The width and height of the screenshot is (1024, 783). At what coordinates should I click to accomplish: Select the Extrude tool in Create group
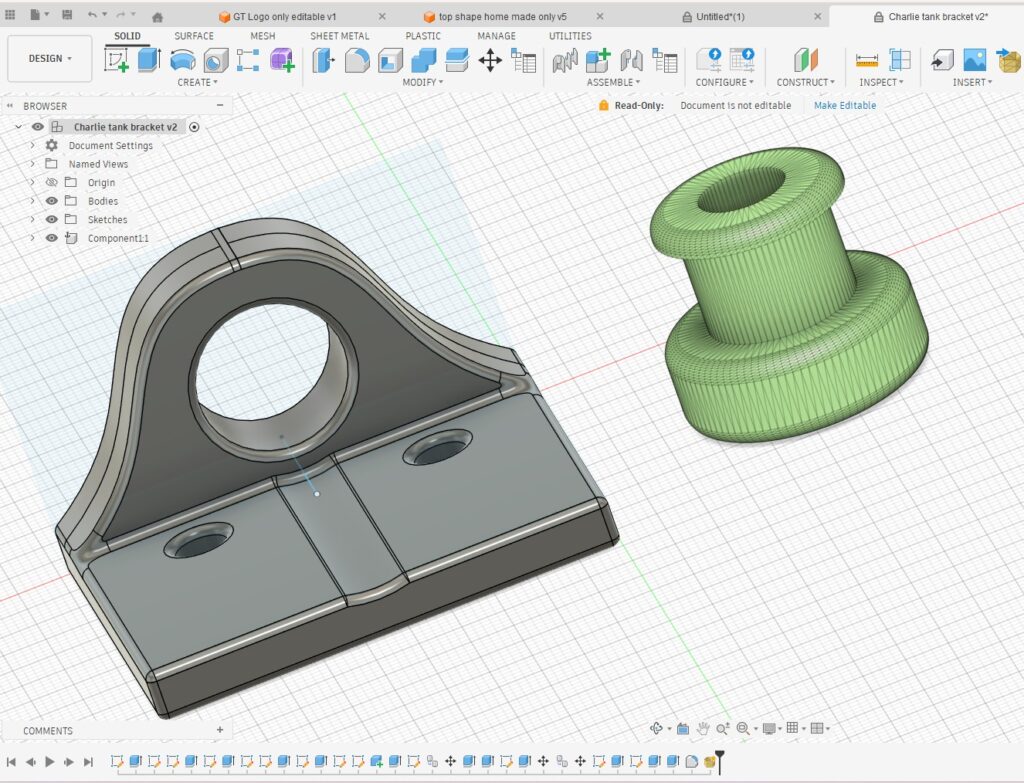coord(149,60)
